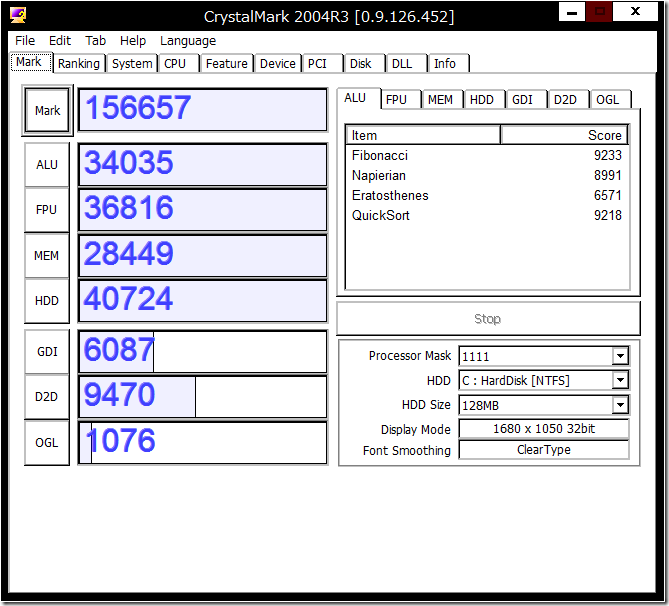The image size is (669, 606).
Task: Run the MEM benchmark button
Action: [x=47, y=256]
